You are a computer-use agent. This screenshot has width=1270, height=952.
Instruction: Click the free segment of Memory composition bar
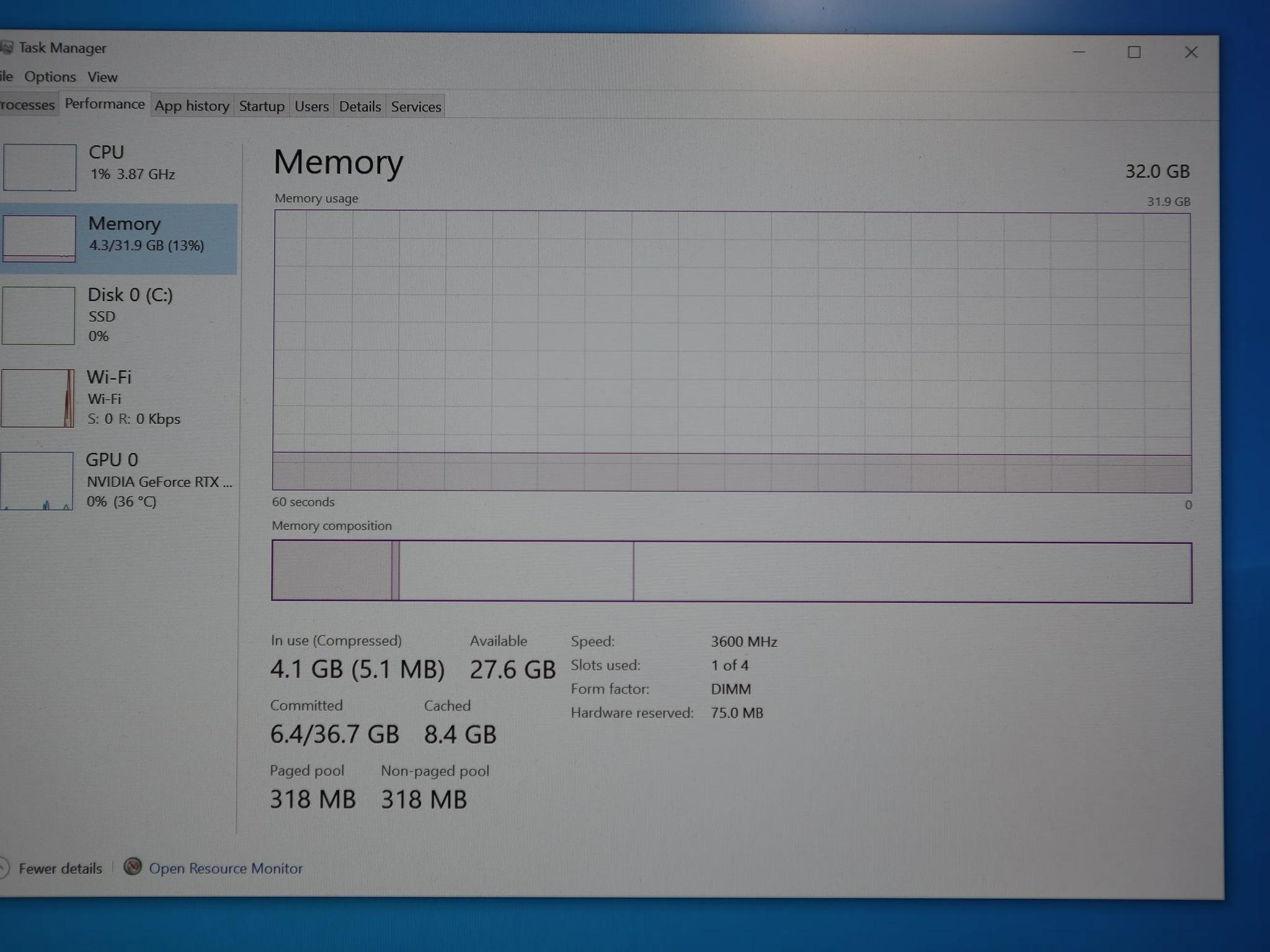pyautogui.click(x=912, y=572)
